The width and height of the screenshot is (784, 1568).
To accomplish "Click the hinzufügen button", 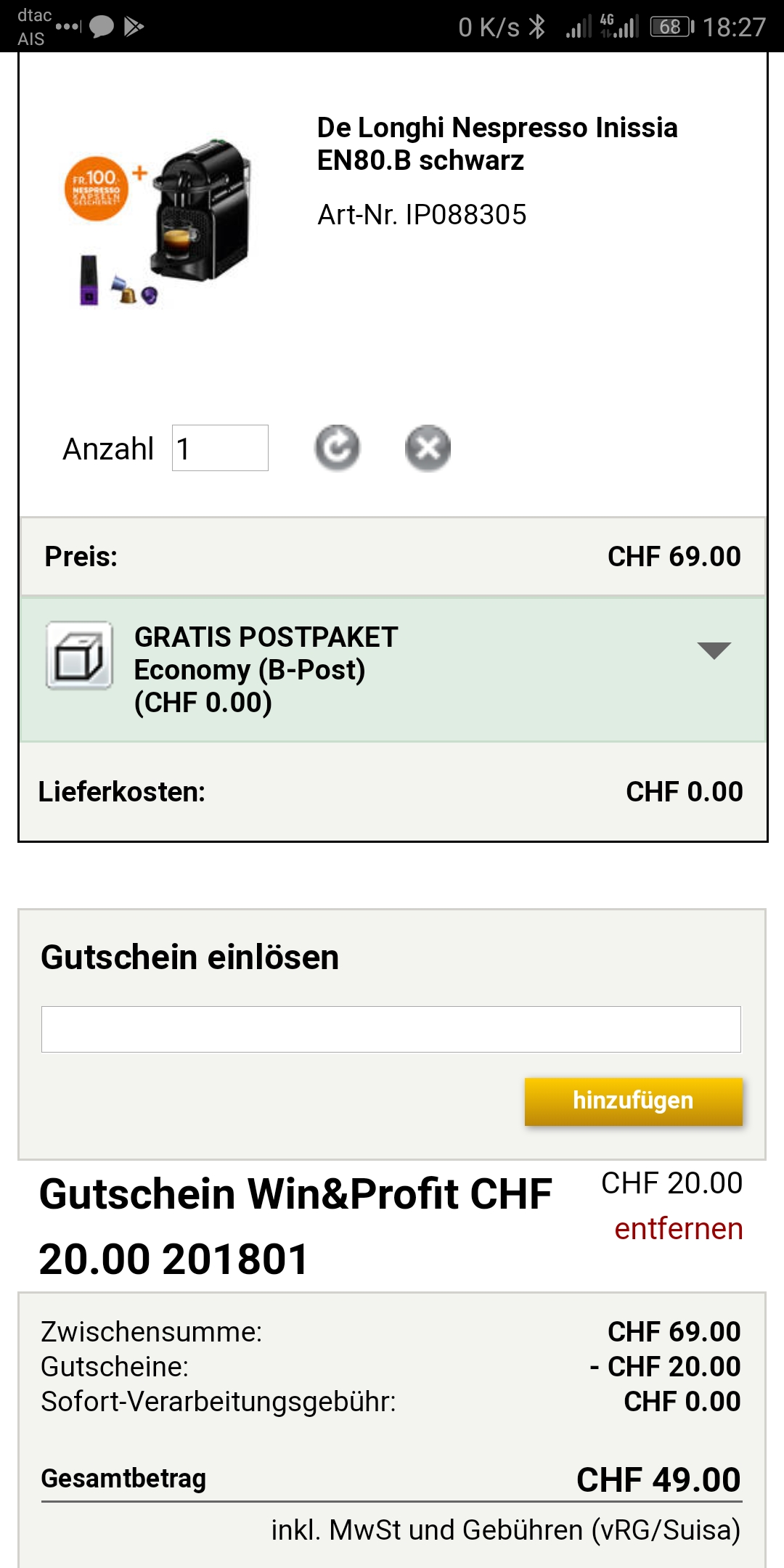I will (x=633, y=1101).
